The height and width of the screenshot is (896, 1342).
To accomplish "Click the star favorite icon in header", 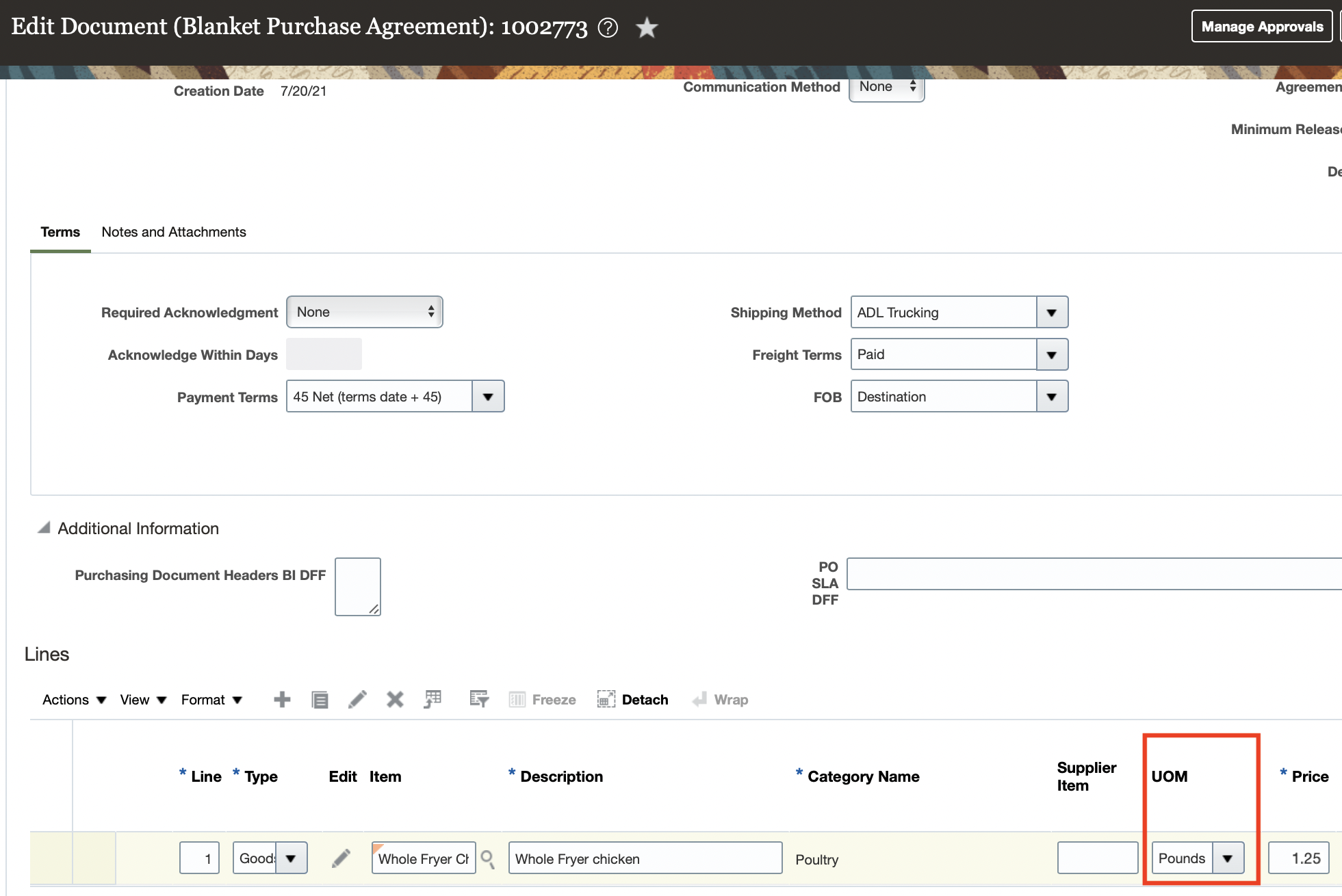I will (646, 28).
